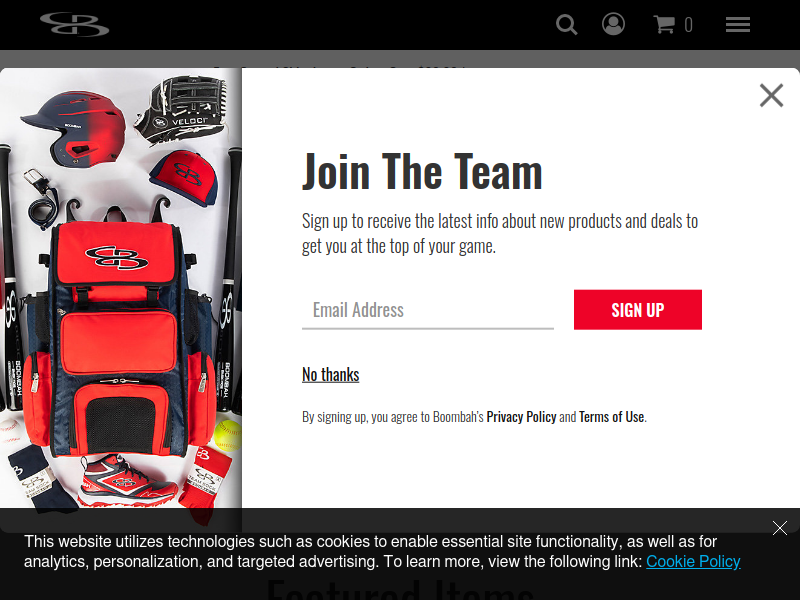
Task: Dismiss the cookie notice banner
Action: (780, 528)
